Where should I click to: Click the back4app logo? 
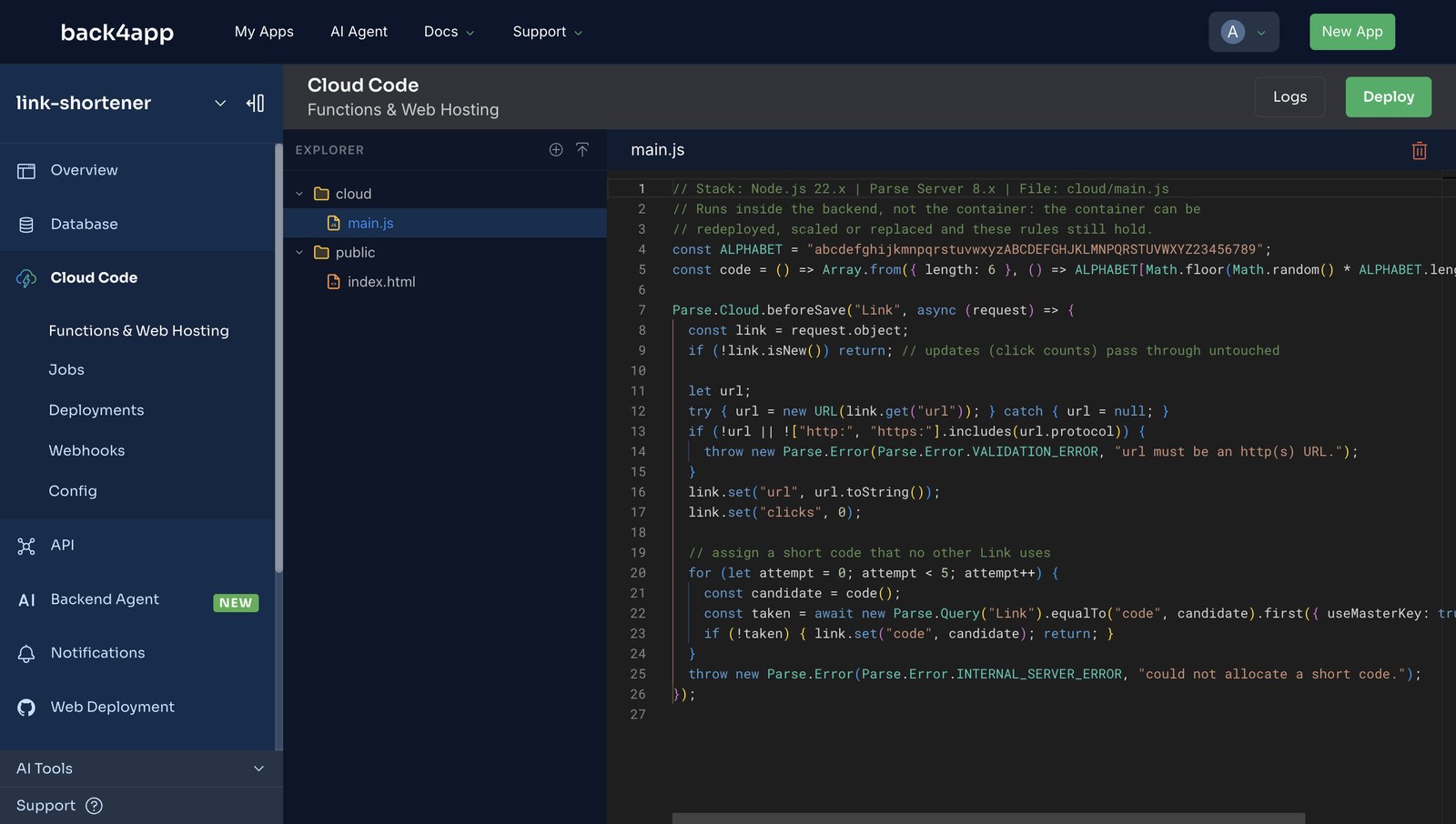(x=116, y=33)
